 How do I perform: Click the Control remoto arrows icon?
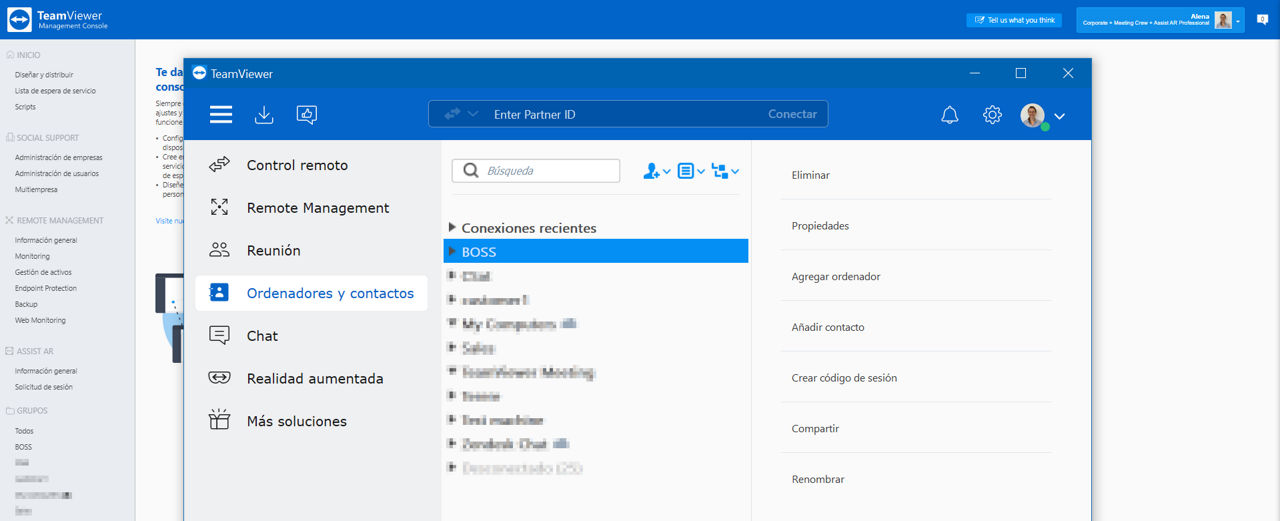(x=220, y=165)
